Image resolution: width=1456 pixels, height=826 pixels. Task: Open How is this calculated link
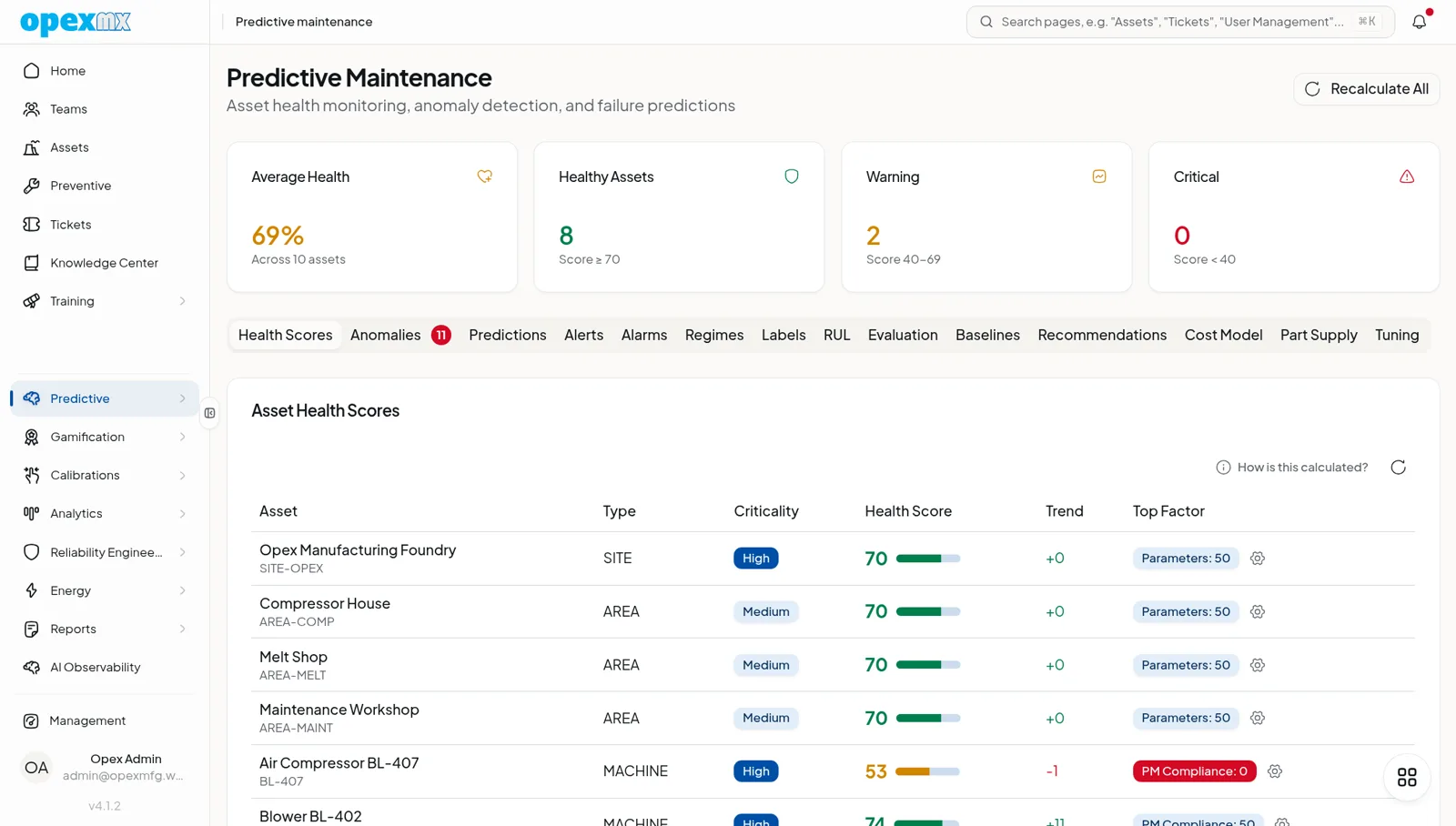(x=1292, y=468)
